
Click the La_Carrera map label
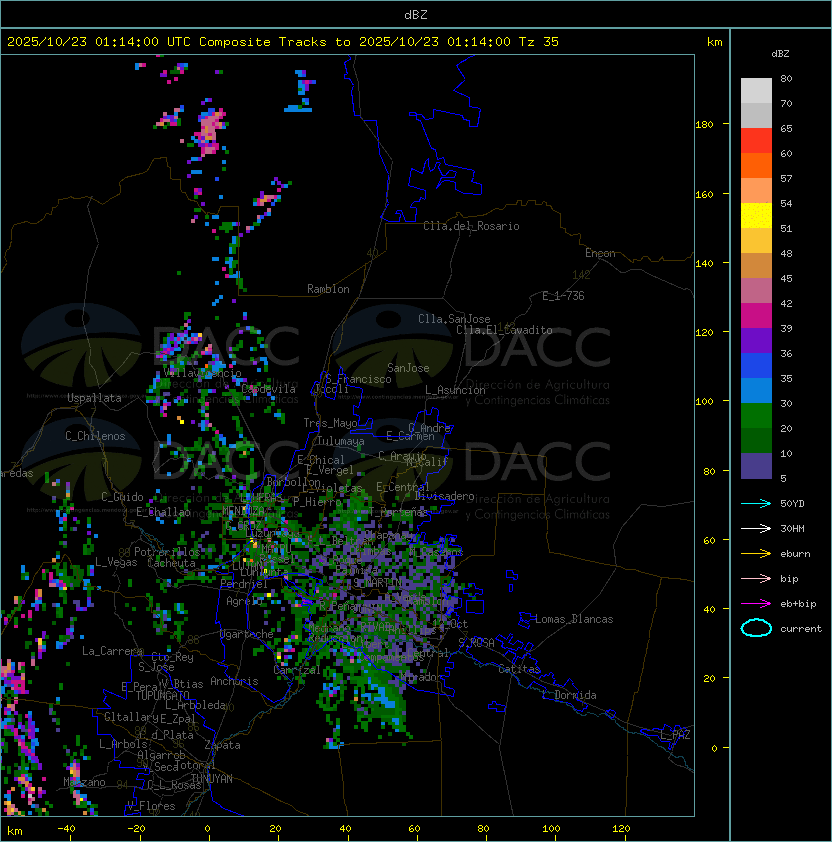click(112, 651)
